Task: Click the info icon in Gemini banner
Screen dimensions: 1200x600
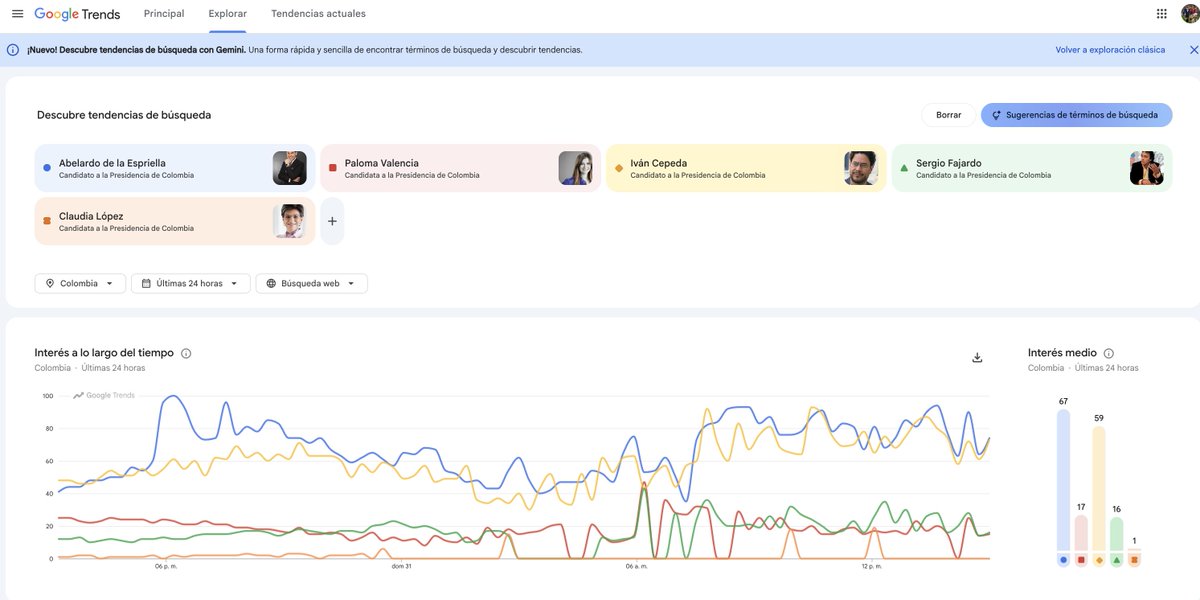Action: coord(13,50)
